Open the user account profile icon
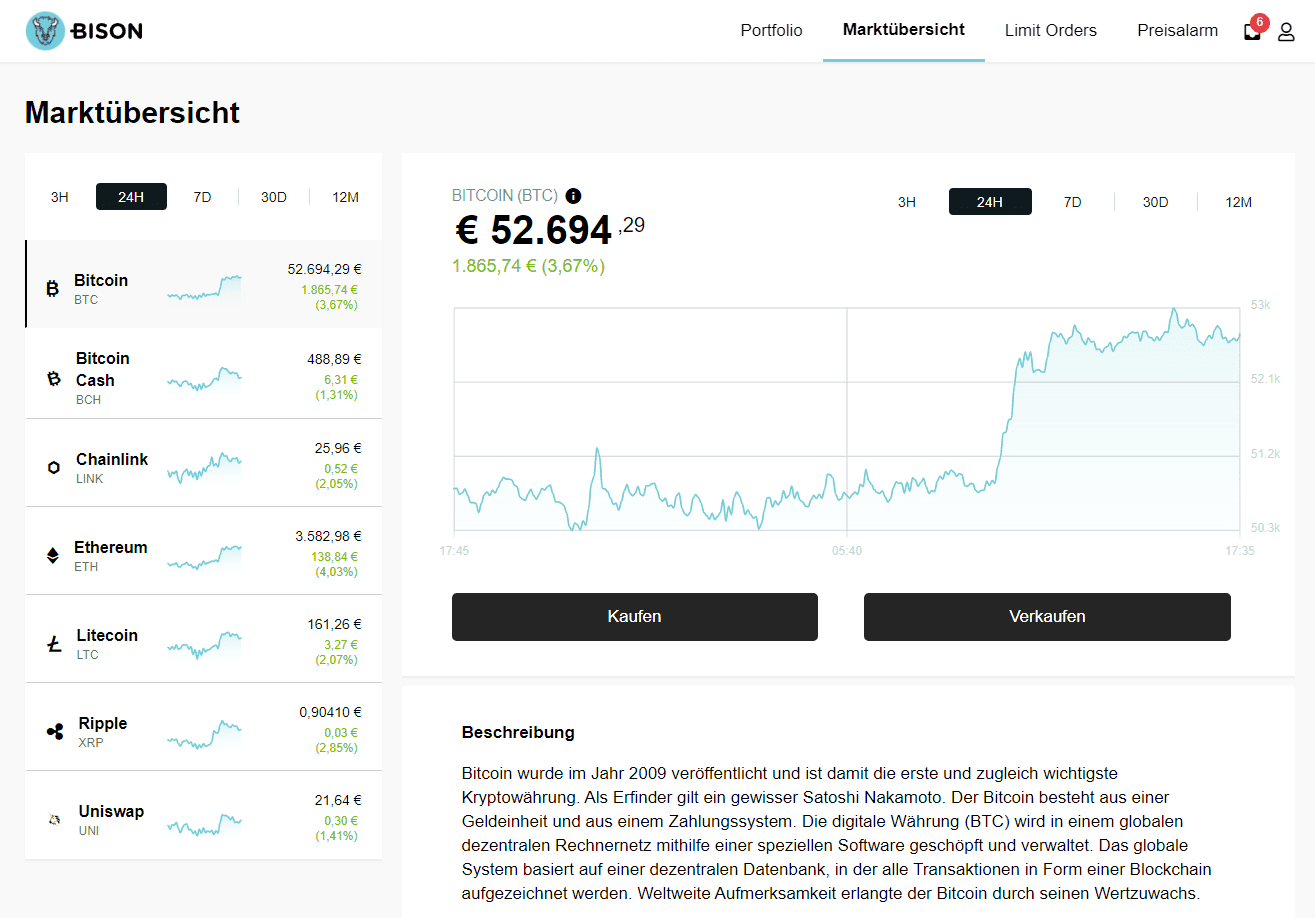The image size is (1315, 918). [x=1286, y=31]
